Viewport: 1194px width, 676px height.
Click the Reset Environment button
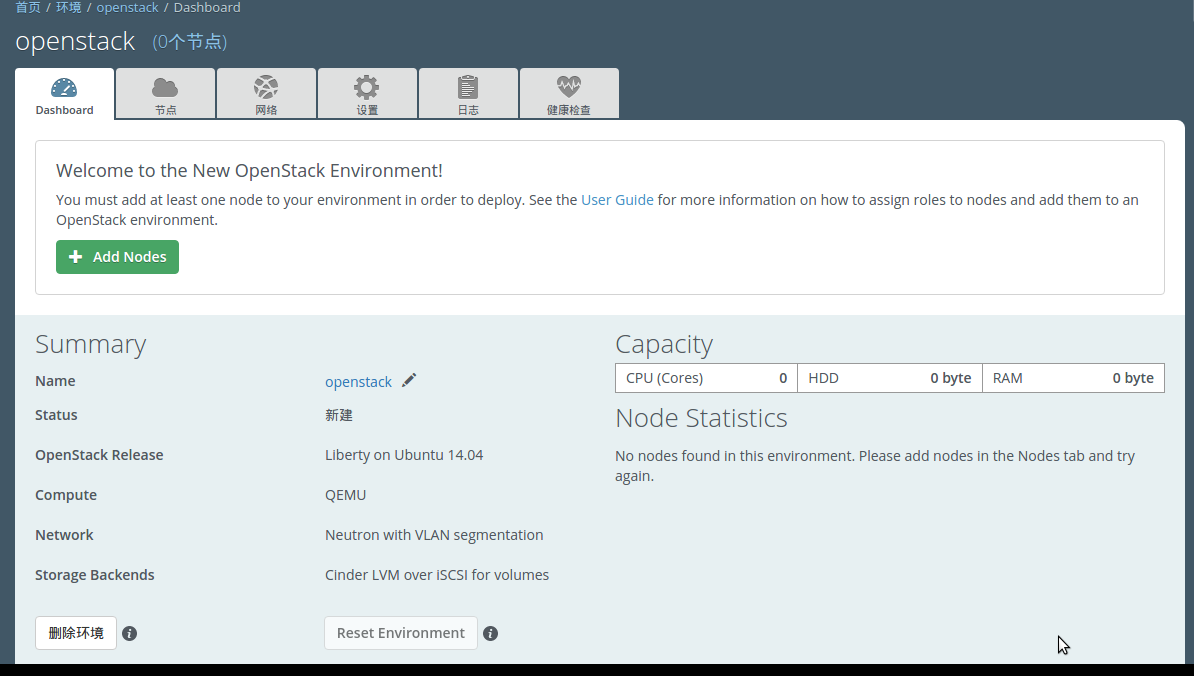coord(401,633)
